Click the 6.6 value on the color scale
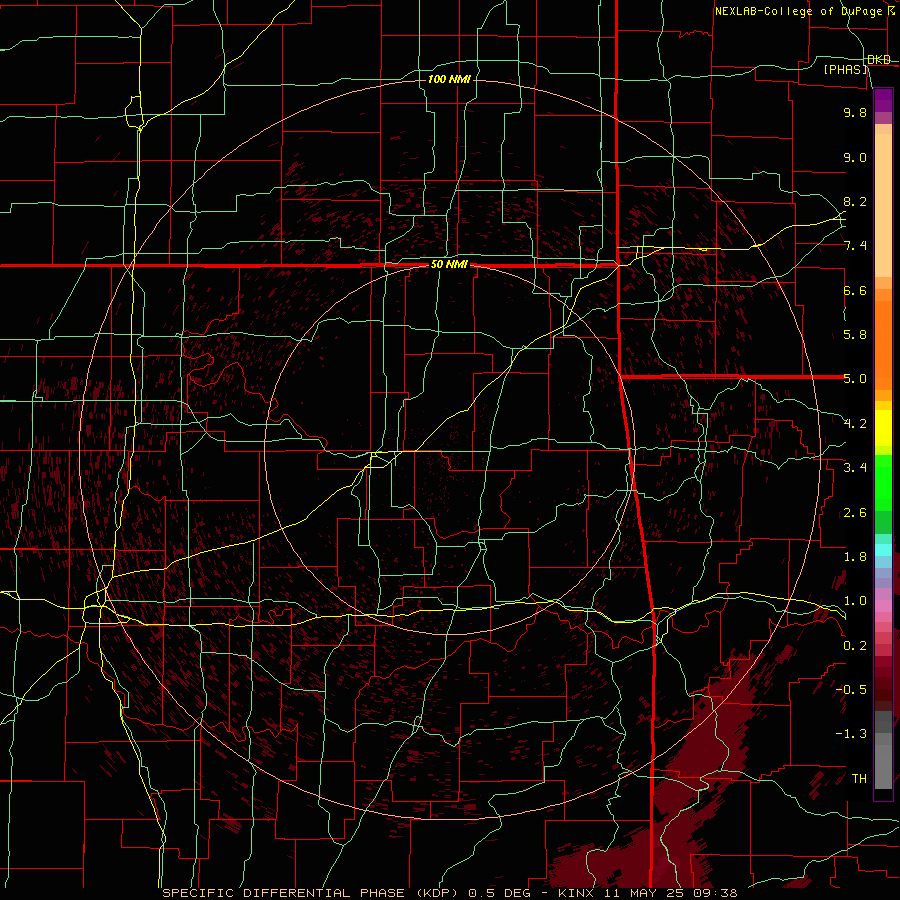This screenshot has height=900, width=900. point(855,290)
